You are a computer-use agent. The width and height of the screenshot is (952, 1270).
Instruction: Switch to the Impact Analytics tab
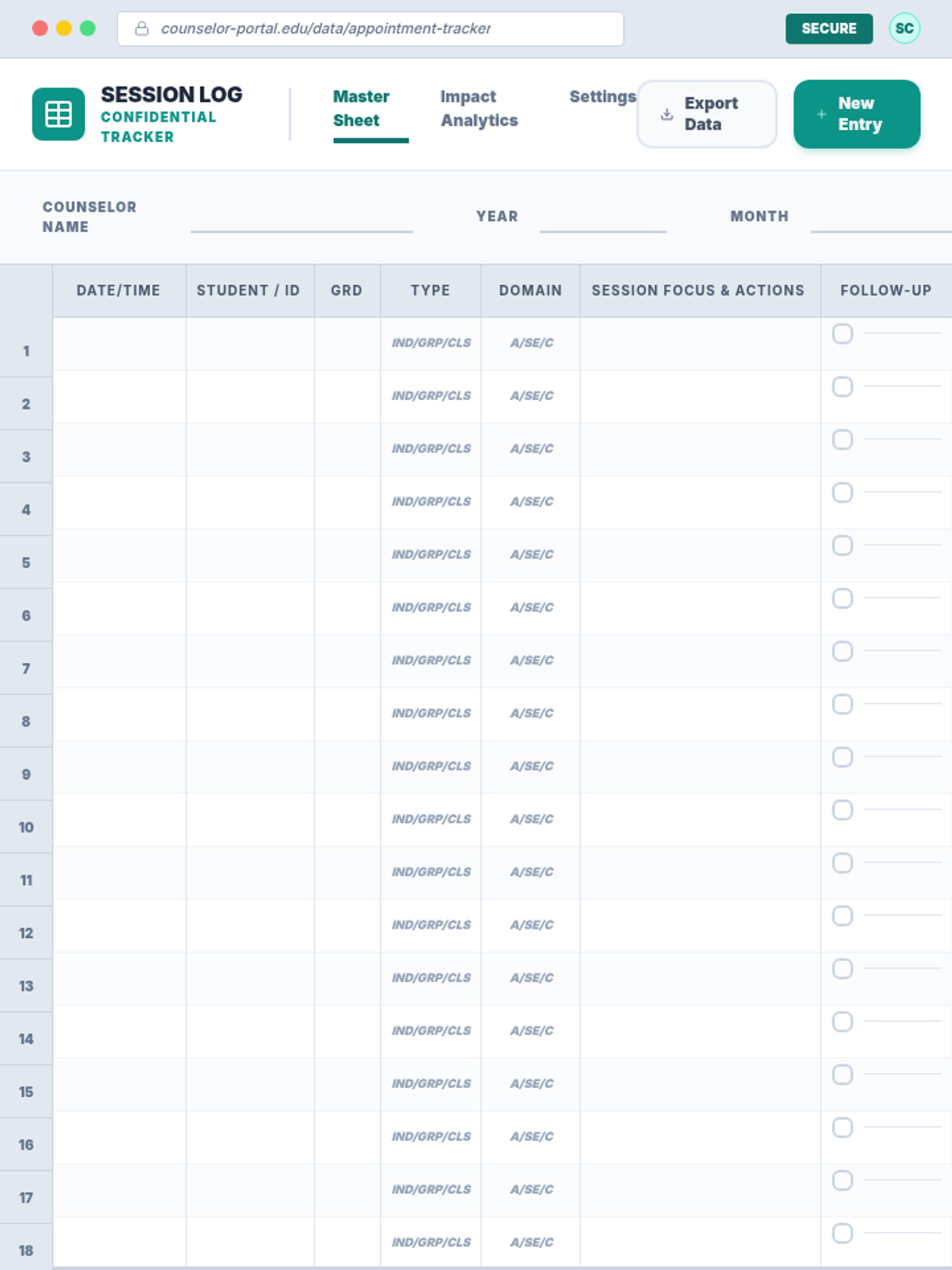(479, 109)
